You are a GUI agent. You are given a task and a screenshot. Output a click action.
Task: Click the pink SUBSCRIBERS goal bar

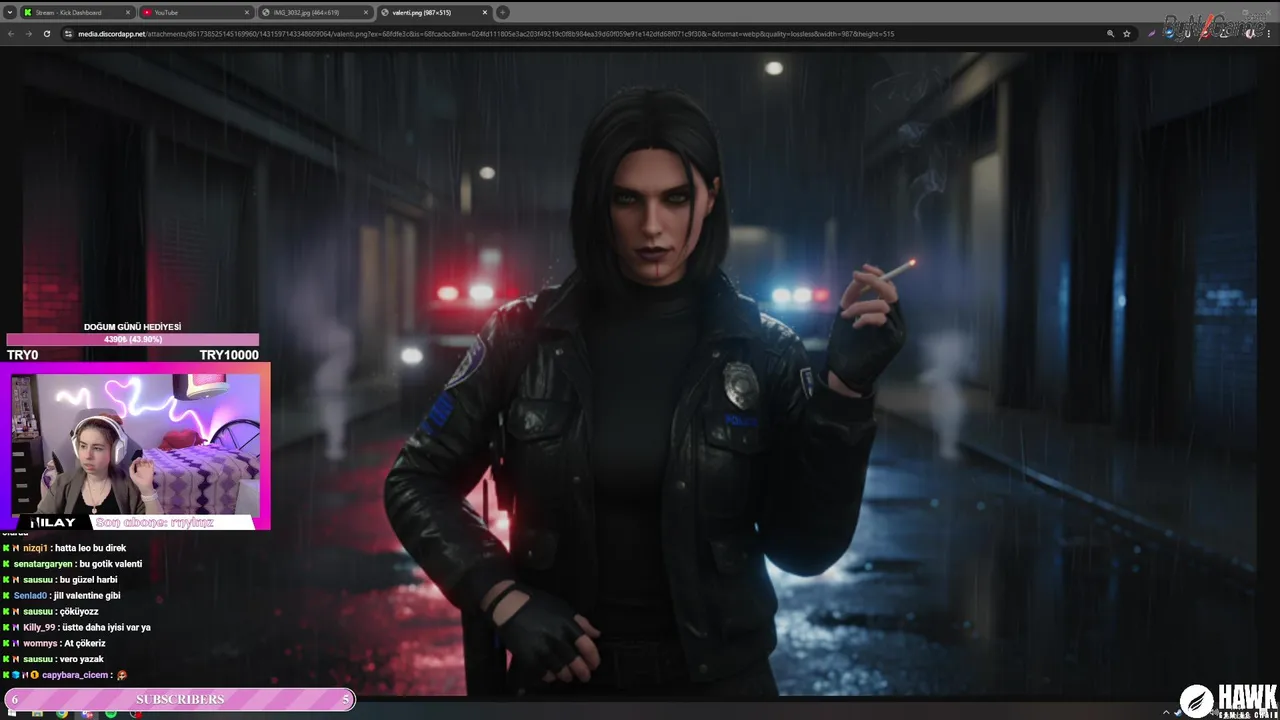click(179, 700)
